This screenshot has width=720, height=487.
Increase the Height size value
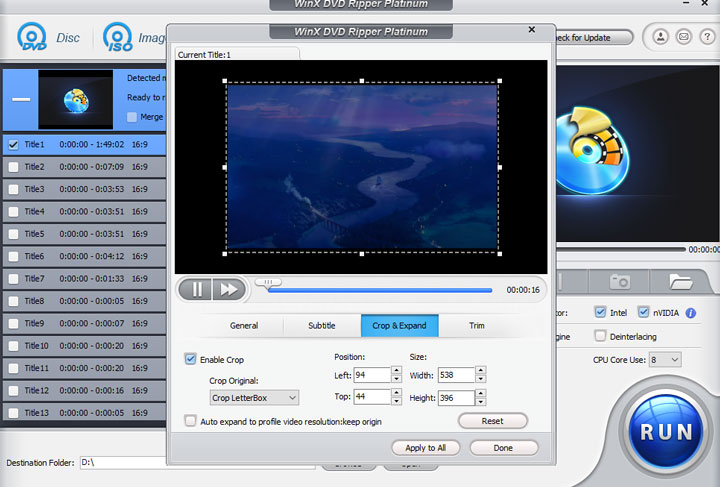pos(480,393)
